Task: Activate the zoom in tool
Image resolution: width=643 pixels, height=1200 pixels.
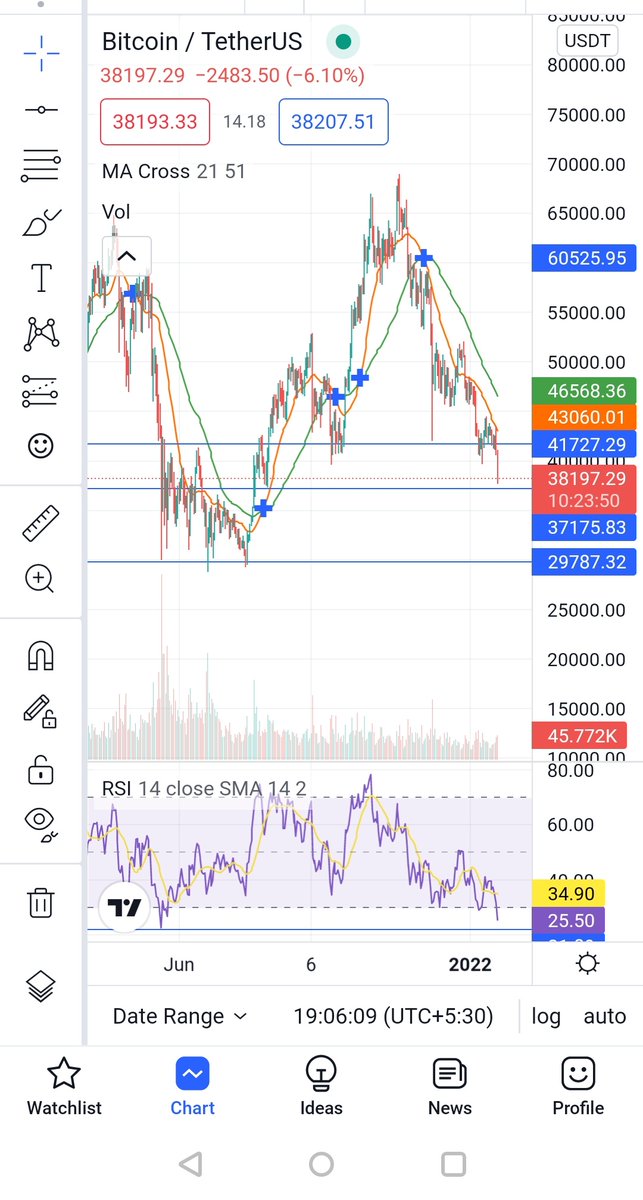Action: tap(41, 579)
